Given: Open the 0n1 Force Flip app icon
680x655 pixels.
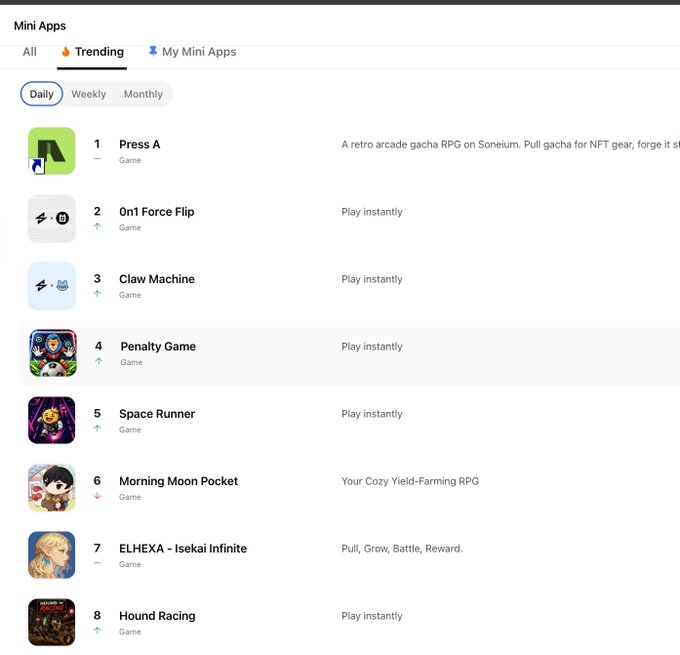Looking at the screenshot, I should 52,218.
